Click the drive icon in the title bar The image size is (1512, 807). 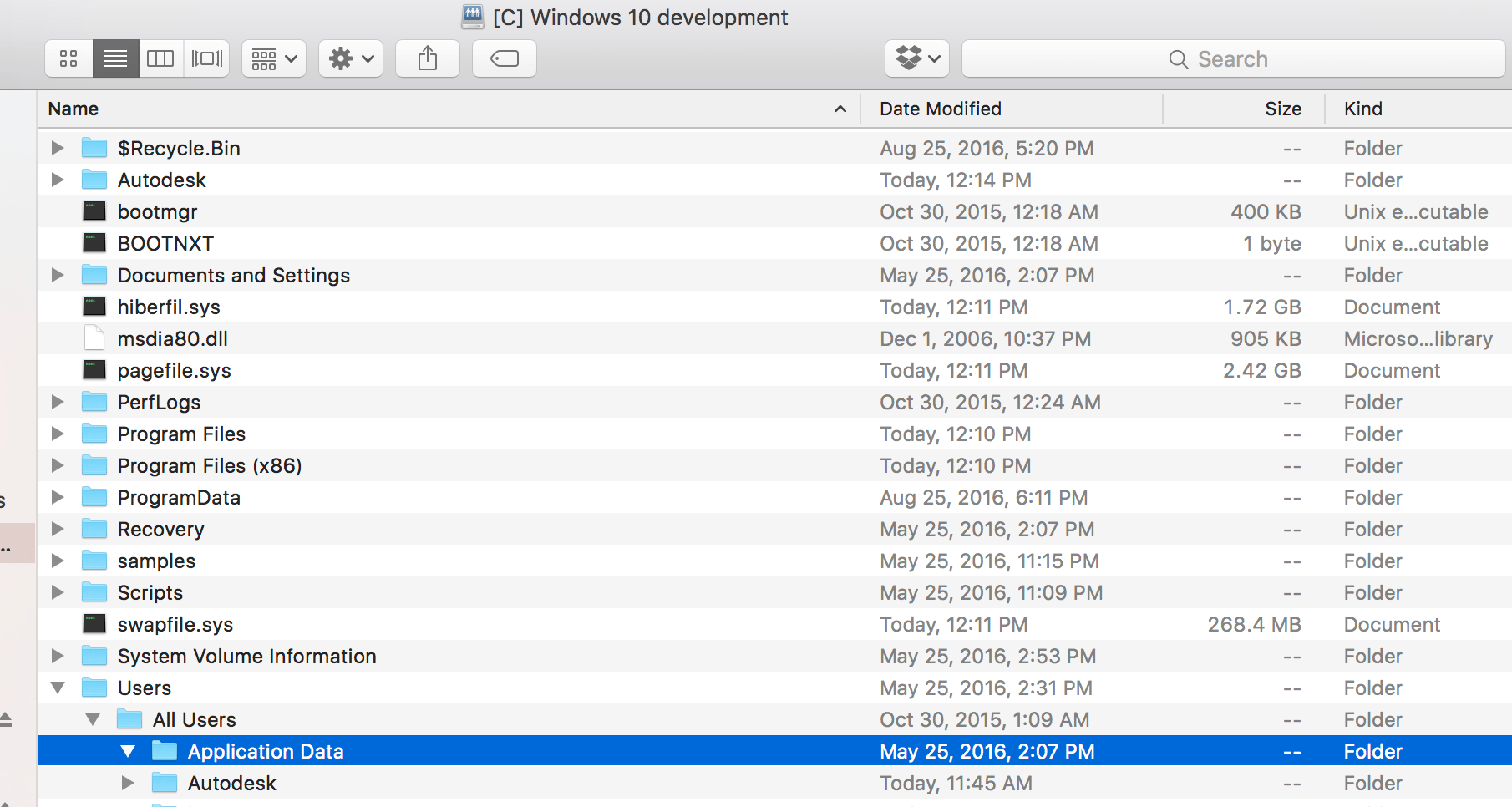coord(473,17)
